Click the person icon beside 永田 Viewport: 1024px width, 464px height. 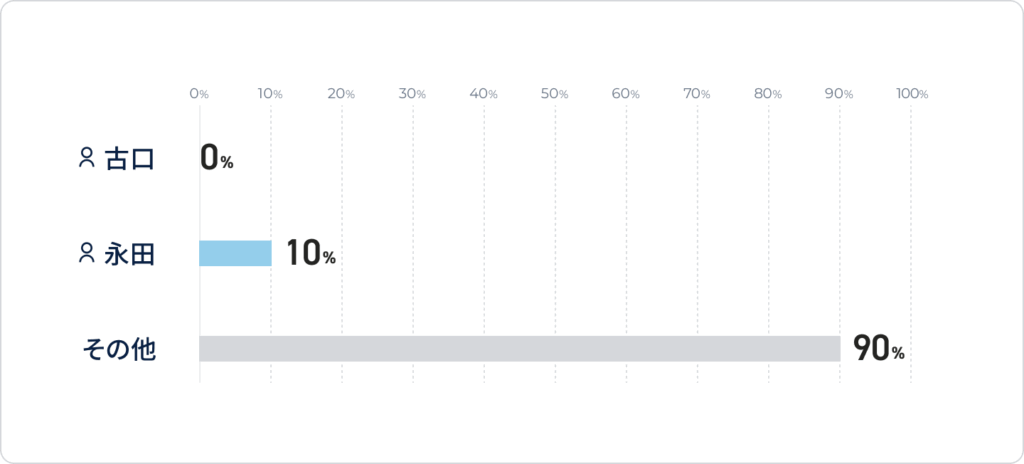(x=86, y=253)
